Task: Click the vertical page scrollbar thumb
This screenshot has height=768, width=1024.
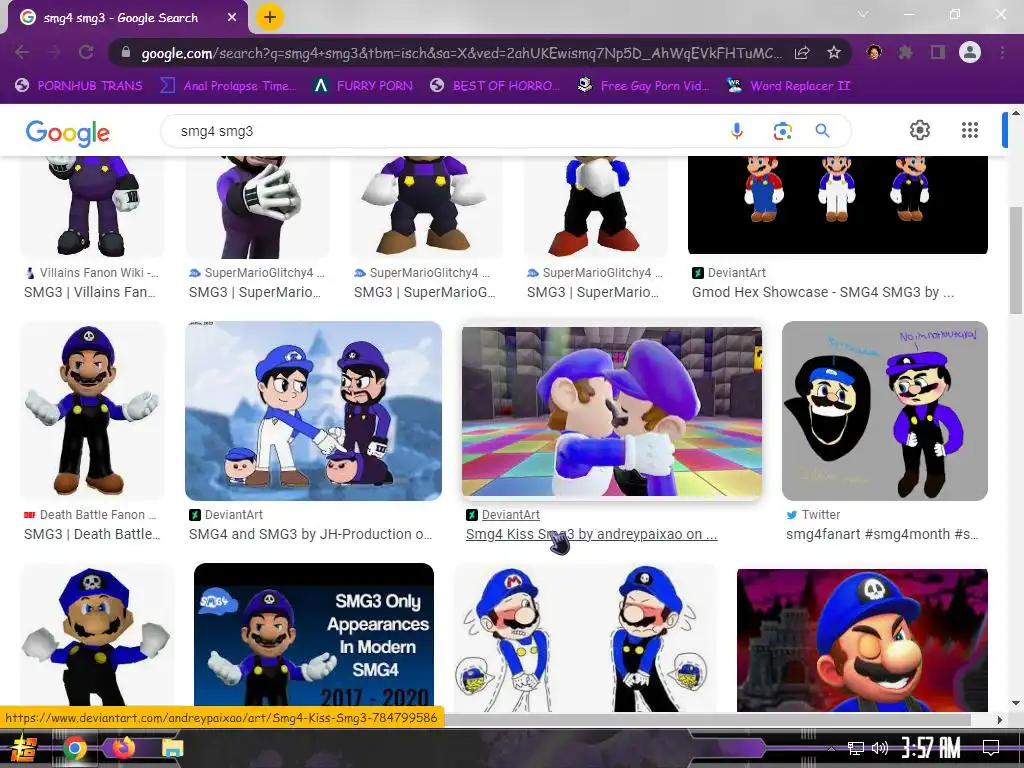Action: click(x=1015, y=261)
